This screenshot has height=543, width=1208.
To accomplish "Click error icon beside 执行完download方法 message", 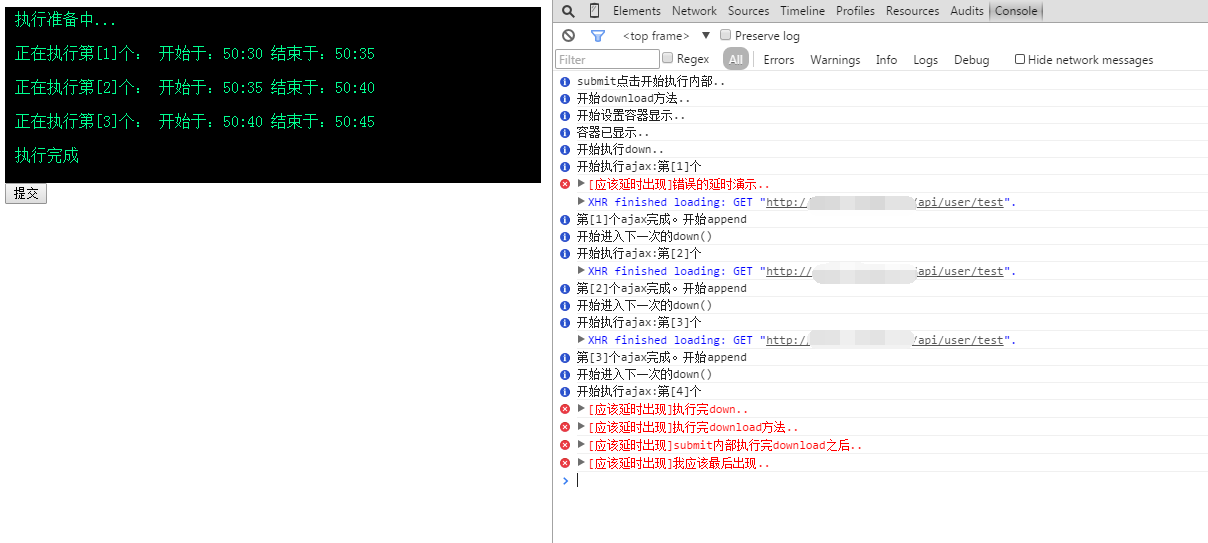I will pyautogui.click(x=565, y=427).
